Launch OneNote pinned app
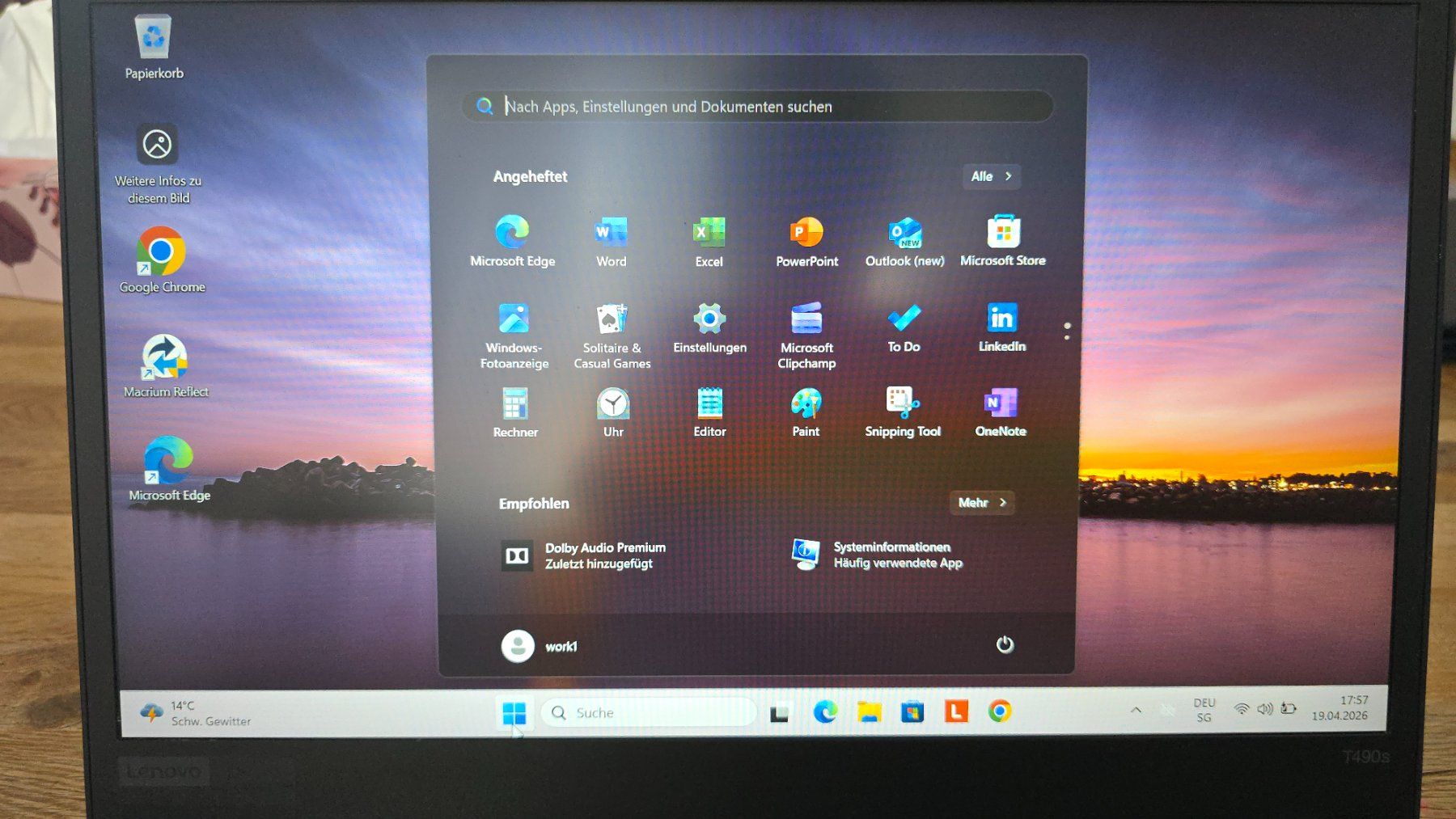Screen dimensions: 1456x819 [1001, 412]
